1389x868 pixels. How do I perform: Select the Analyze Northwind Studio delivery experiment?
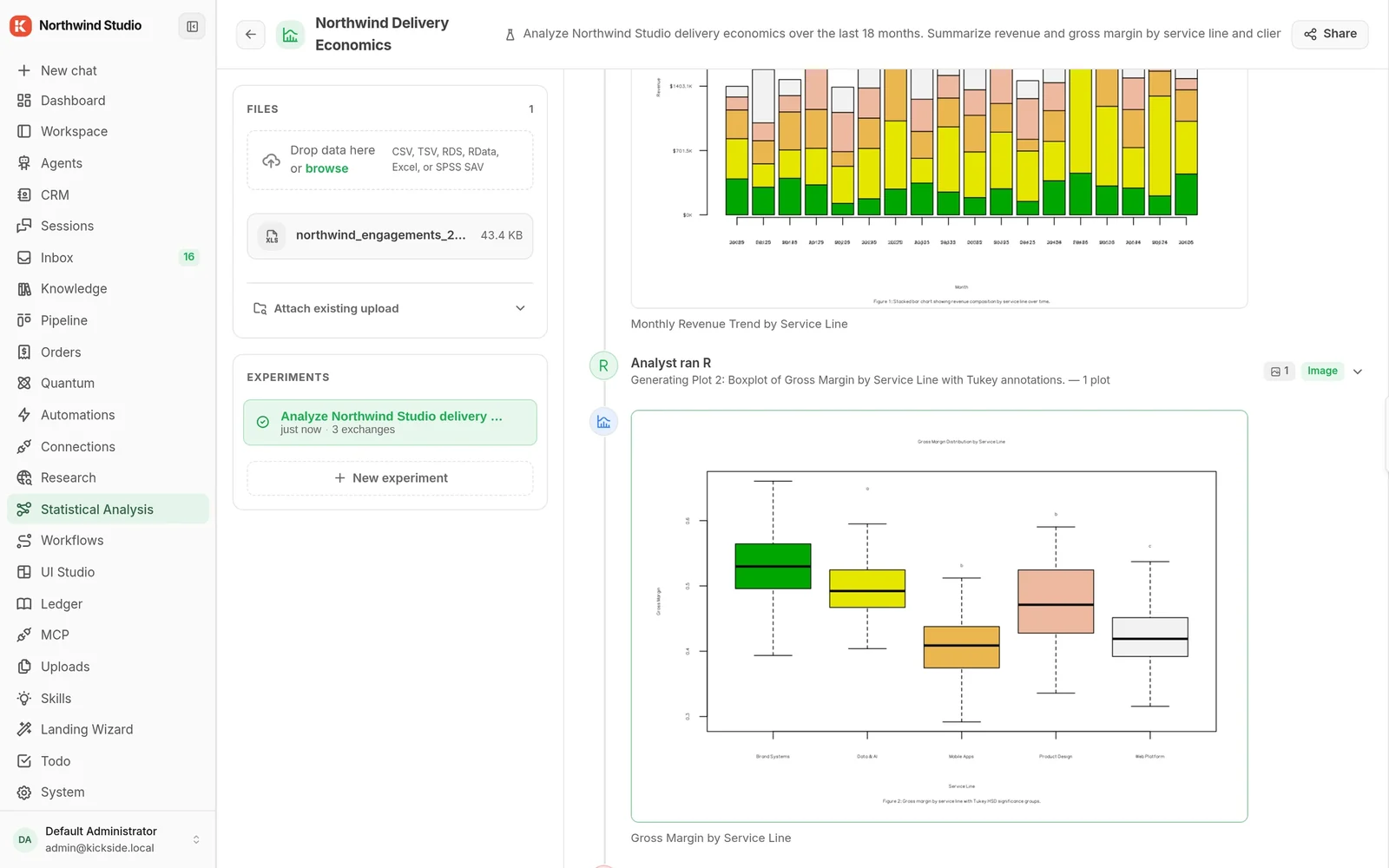[x=390, y=423]
